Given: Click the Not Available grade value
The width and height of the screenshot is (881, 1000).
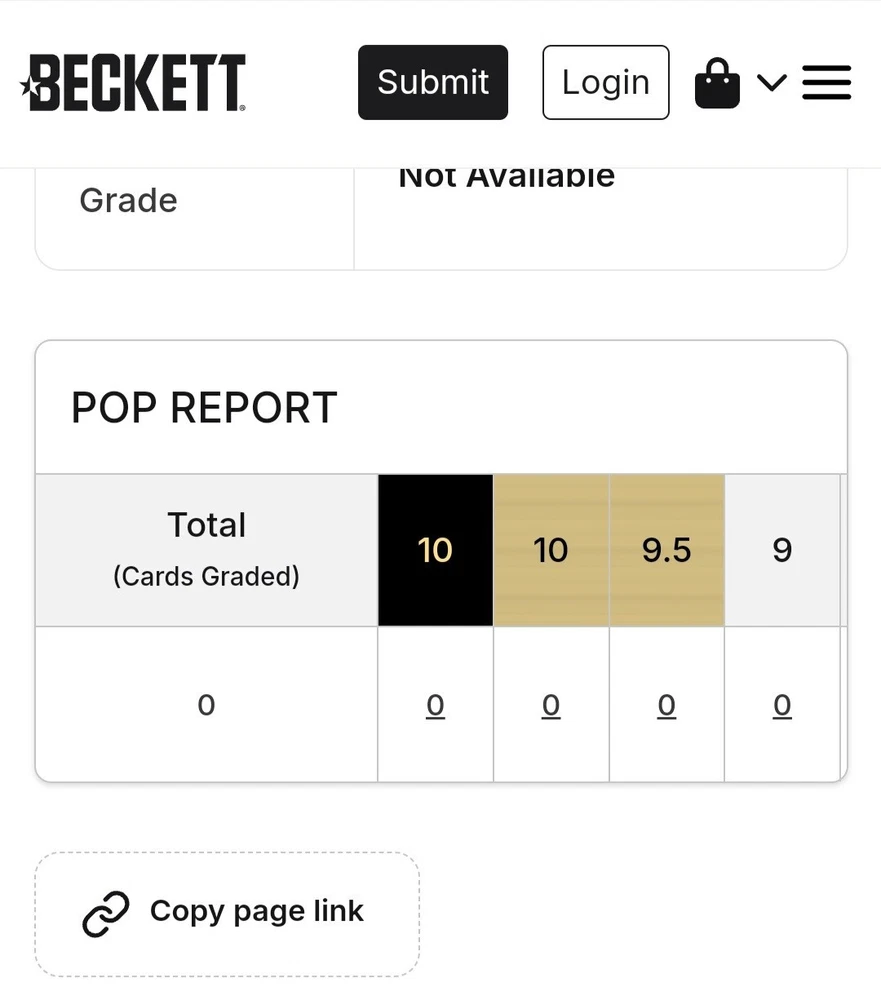Looking at the screenshot, I should coord(506,178).
